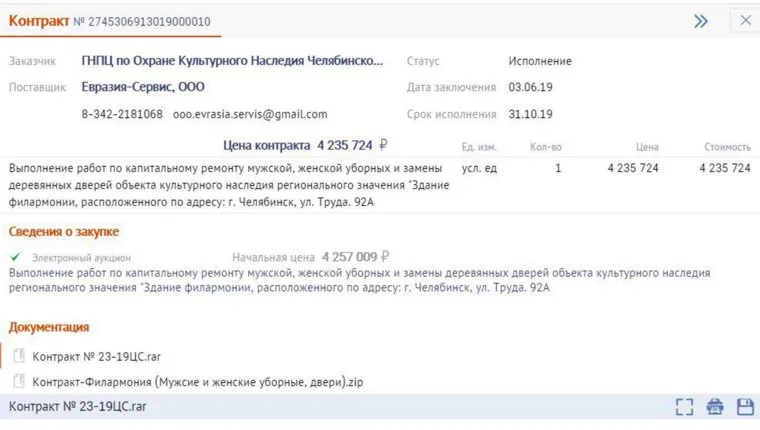Click file icon beside Контракт-Филармония zip
Screen dimensions: 760x430
[19, 381]
